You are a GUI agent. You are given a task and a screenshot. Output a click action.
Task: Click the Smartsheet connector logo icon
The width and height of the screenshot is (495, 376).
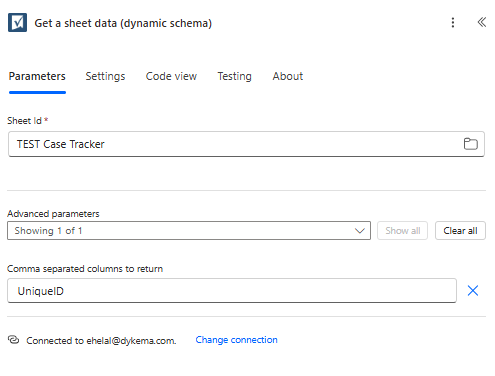point(17,23)
